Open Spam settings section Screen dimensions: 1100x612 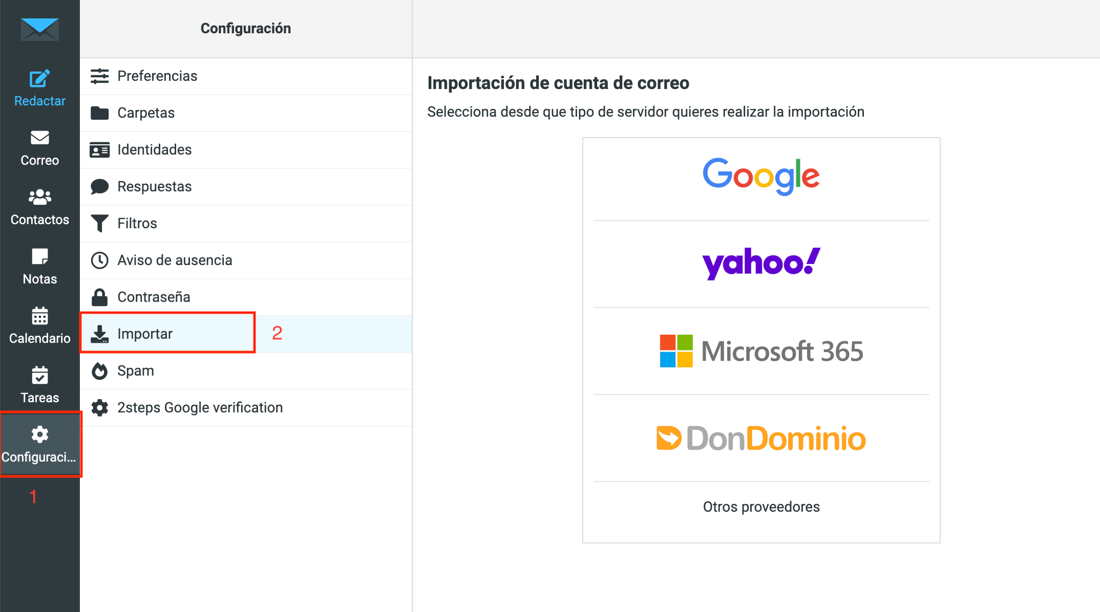point(135,371)
